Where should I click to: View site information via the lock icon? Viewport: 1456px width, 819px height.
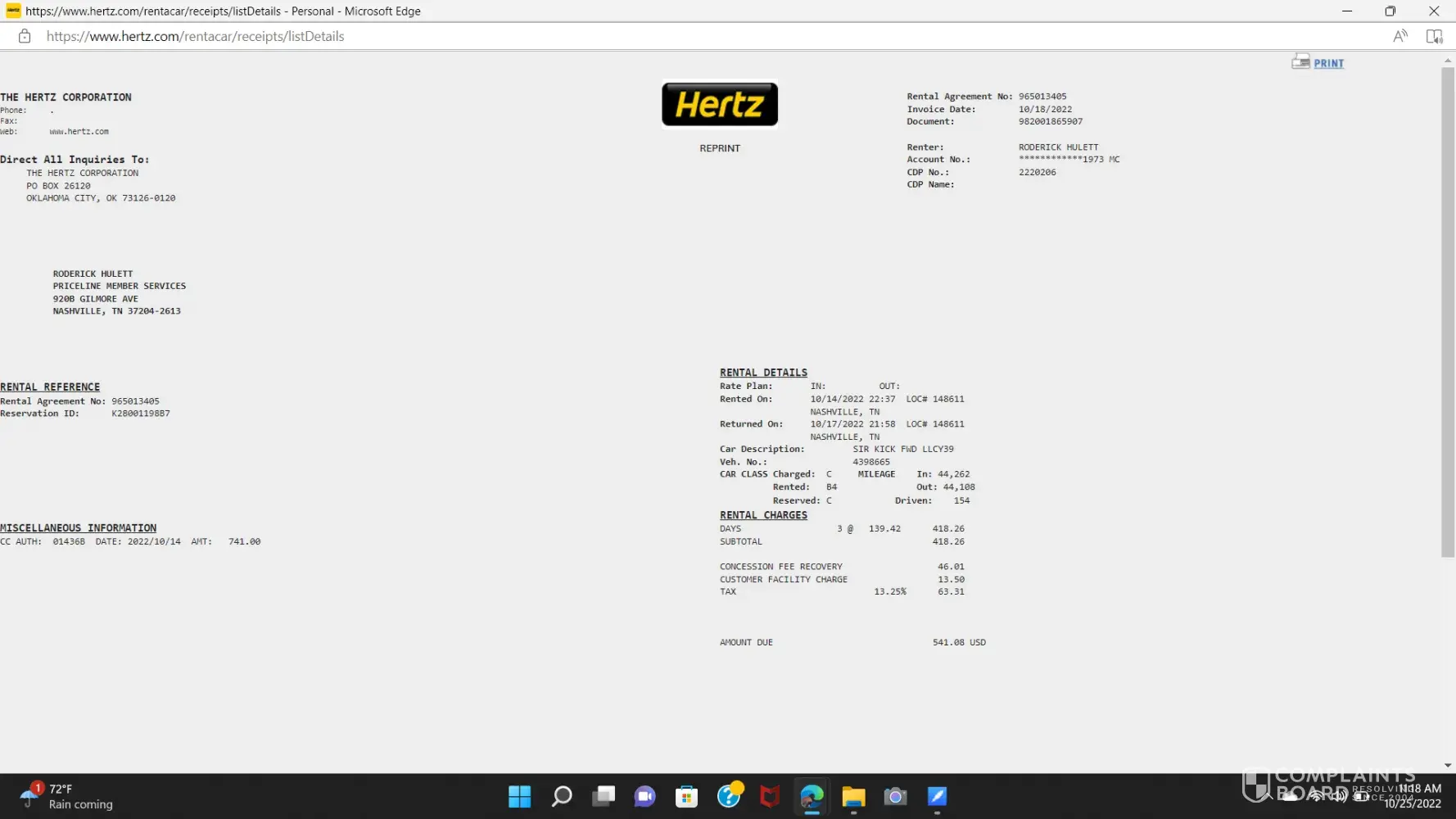(25, 36)
